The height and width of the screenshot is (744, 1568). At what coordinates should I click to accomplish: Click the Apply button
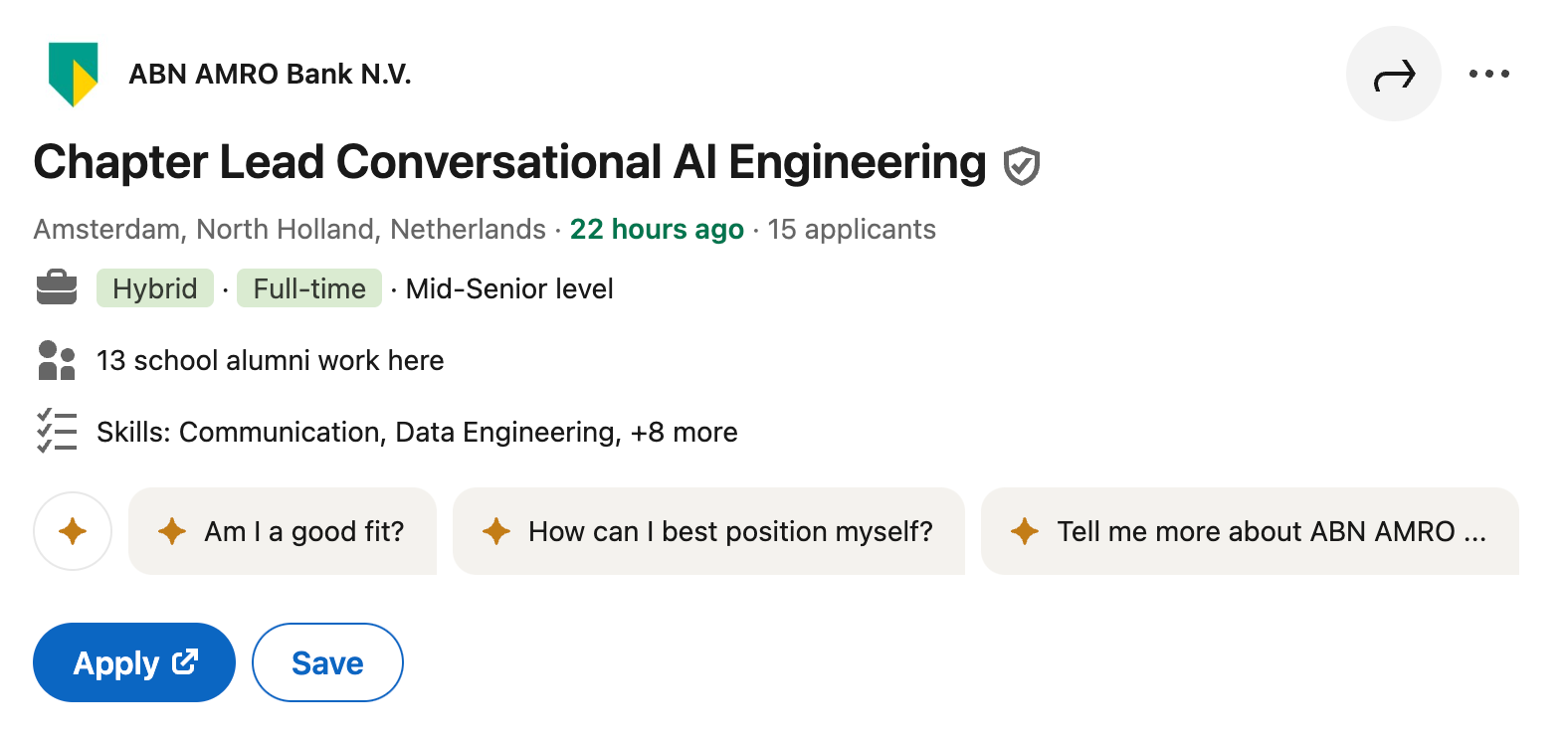[x=133, y=661]
